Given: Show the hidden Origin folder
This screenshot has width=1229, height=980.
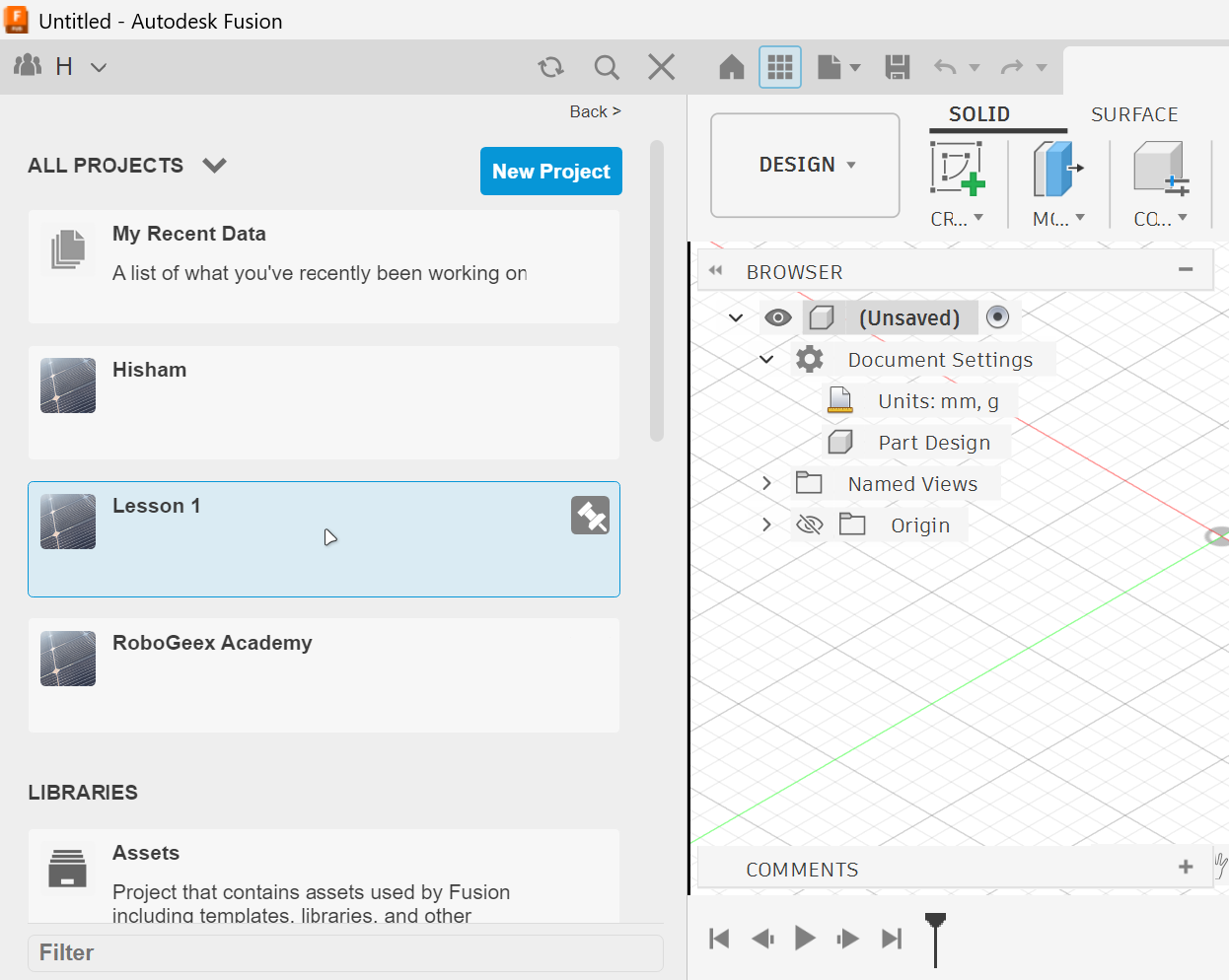Looking at the screenshot, I should [809, 525].
